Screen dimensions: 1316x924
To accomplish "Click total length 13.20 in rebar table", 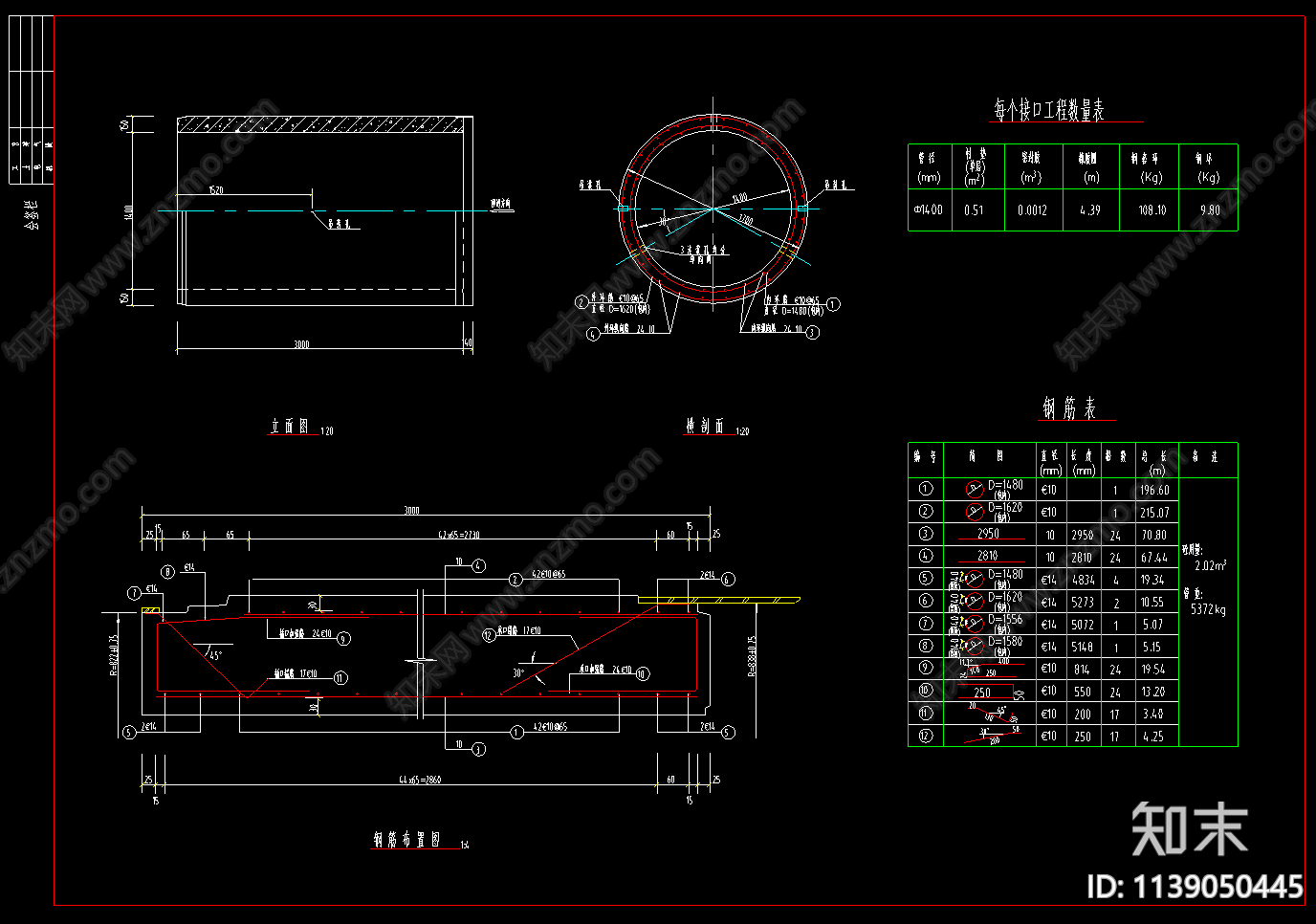I will pos(1153,692).
